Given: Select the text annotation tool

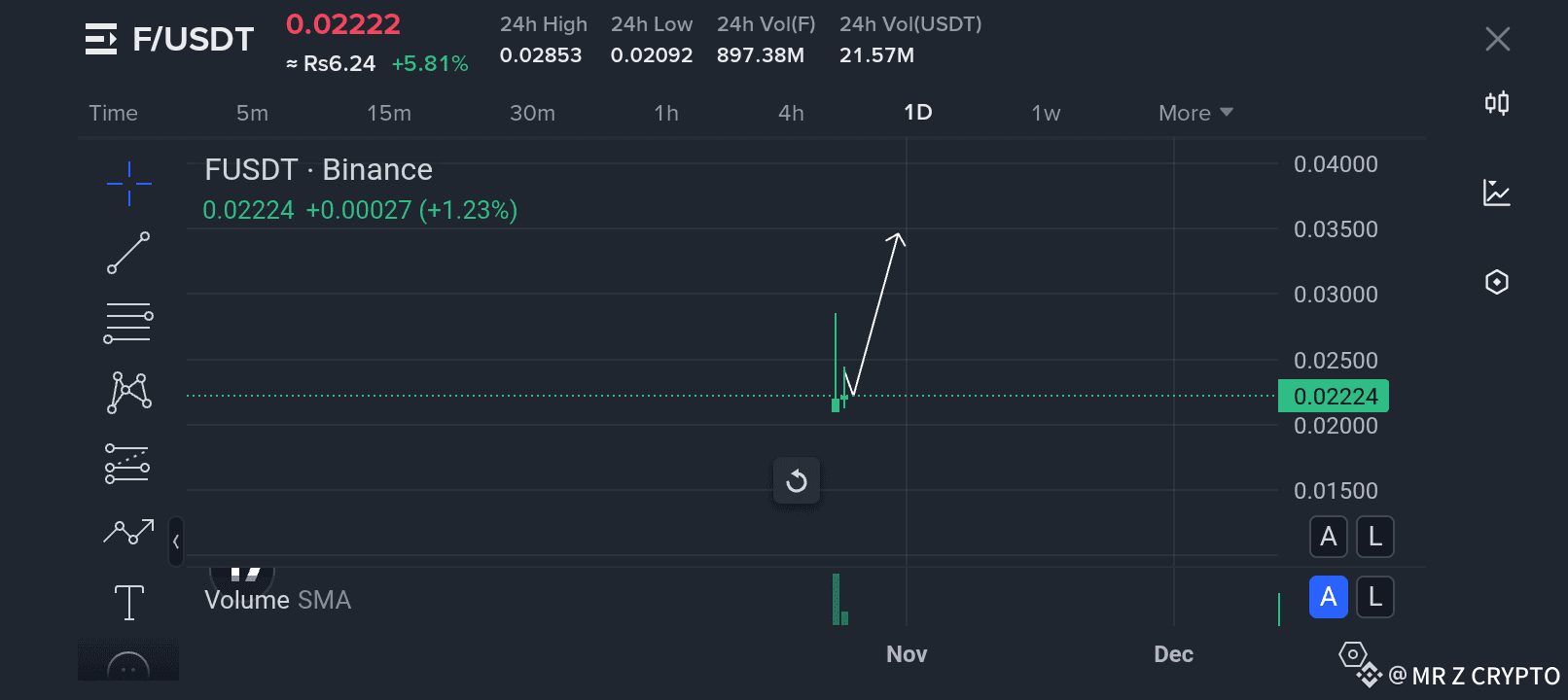Looking at the screenshot, I should point(128,602).
